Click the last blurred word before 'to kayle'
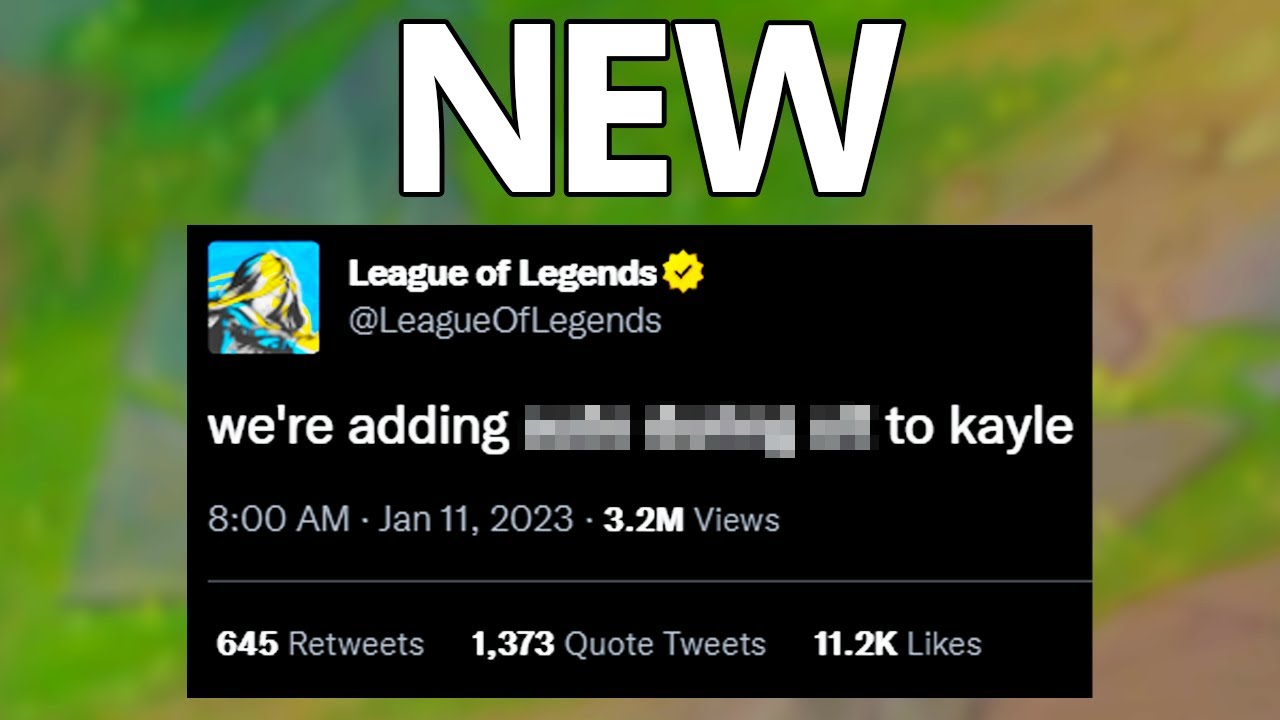Screen dimensions: 1280x720 (843, 427)
